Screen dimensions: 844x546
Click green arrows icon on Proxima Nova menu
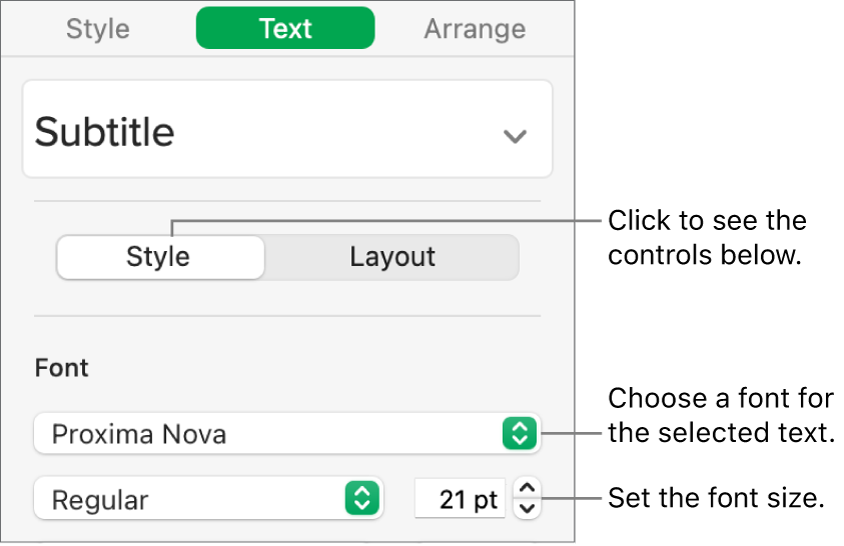(519, 434)
